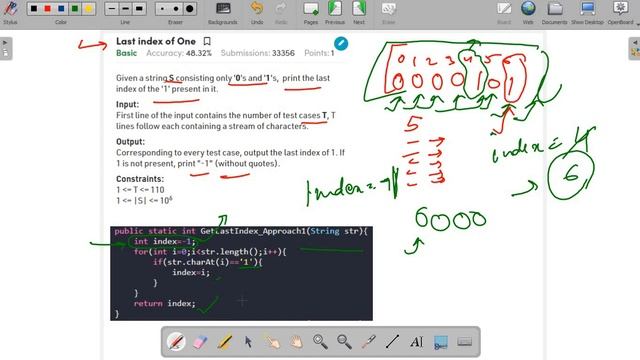The height and width of the screenshot is (360, 640).
Task: Click the Basic difficulty label
Action: pyautogui.click(x=127, y=53)
